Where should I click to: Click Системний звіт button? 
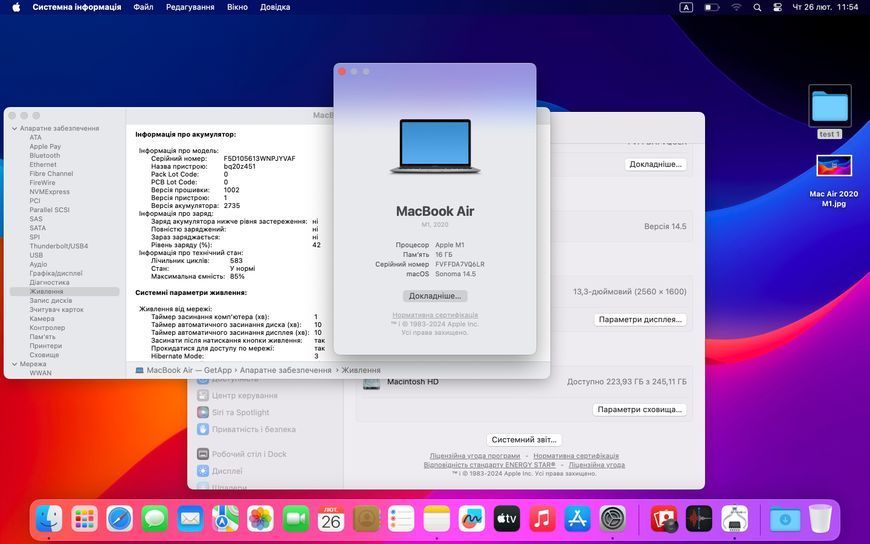[524, 439]
